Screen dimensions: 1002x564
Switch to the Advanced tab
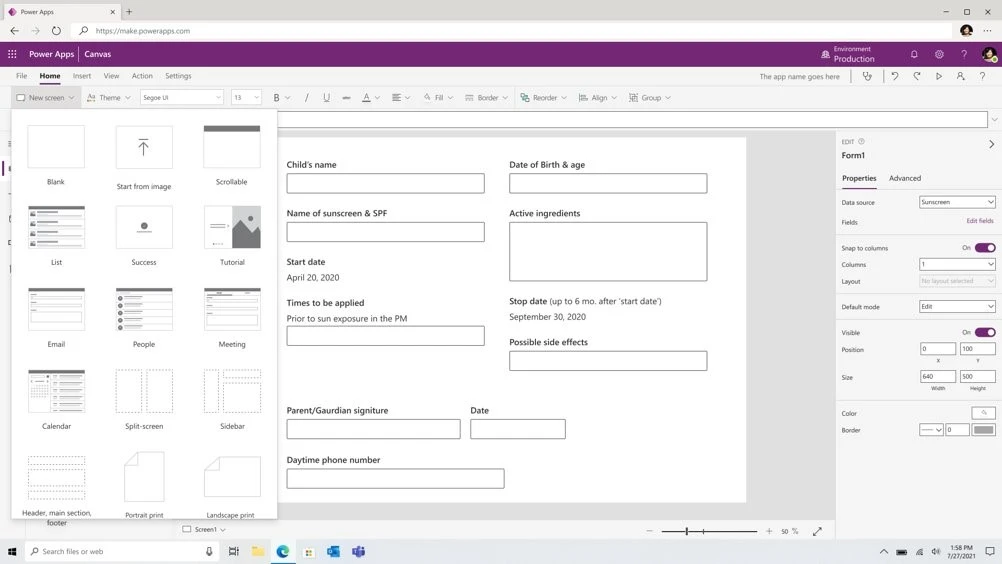(905, 178)
